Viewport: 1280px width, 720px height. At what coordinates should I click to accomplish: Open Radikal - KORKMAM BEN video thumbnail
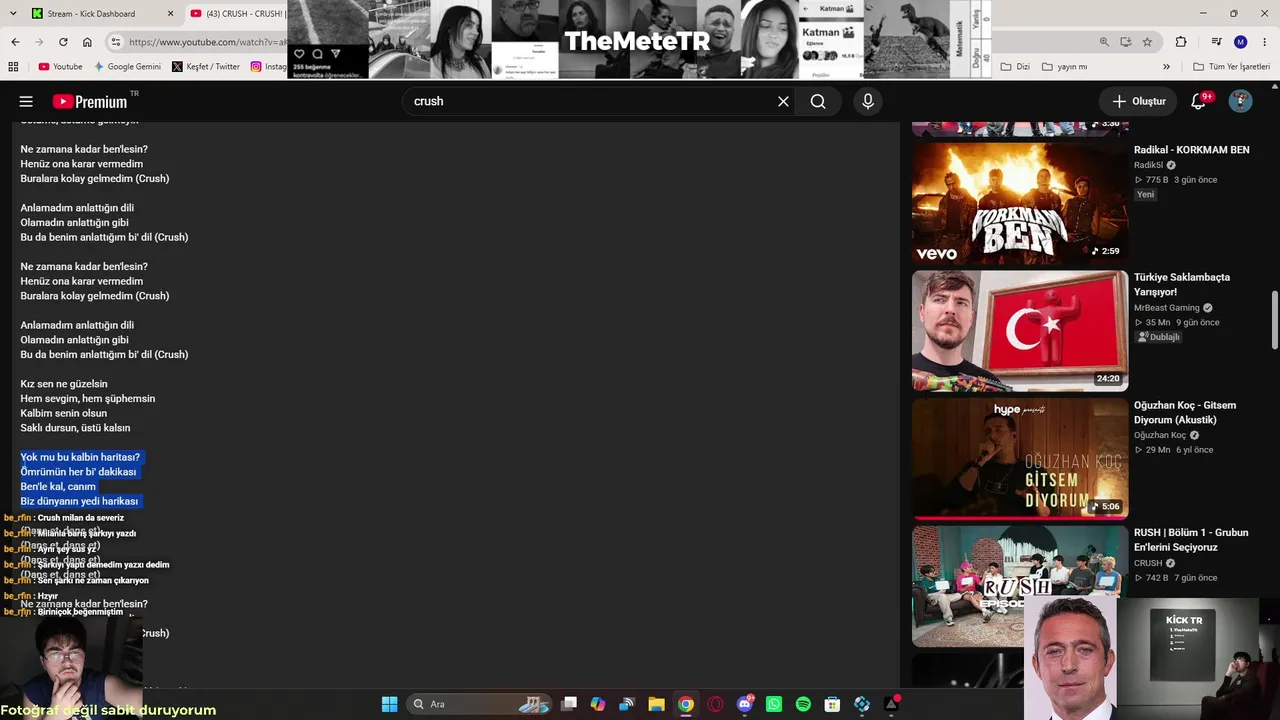1020,203
